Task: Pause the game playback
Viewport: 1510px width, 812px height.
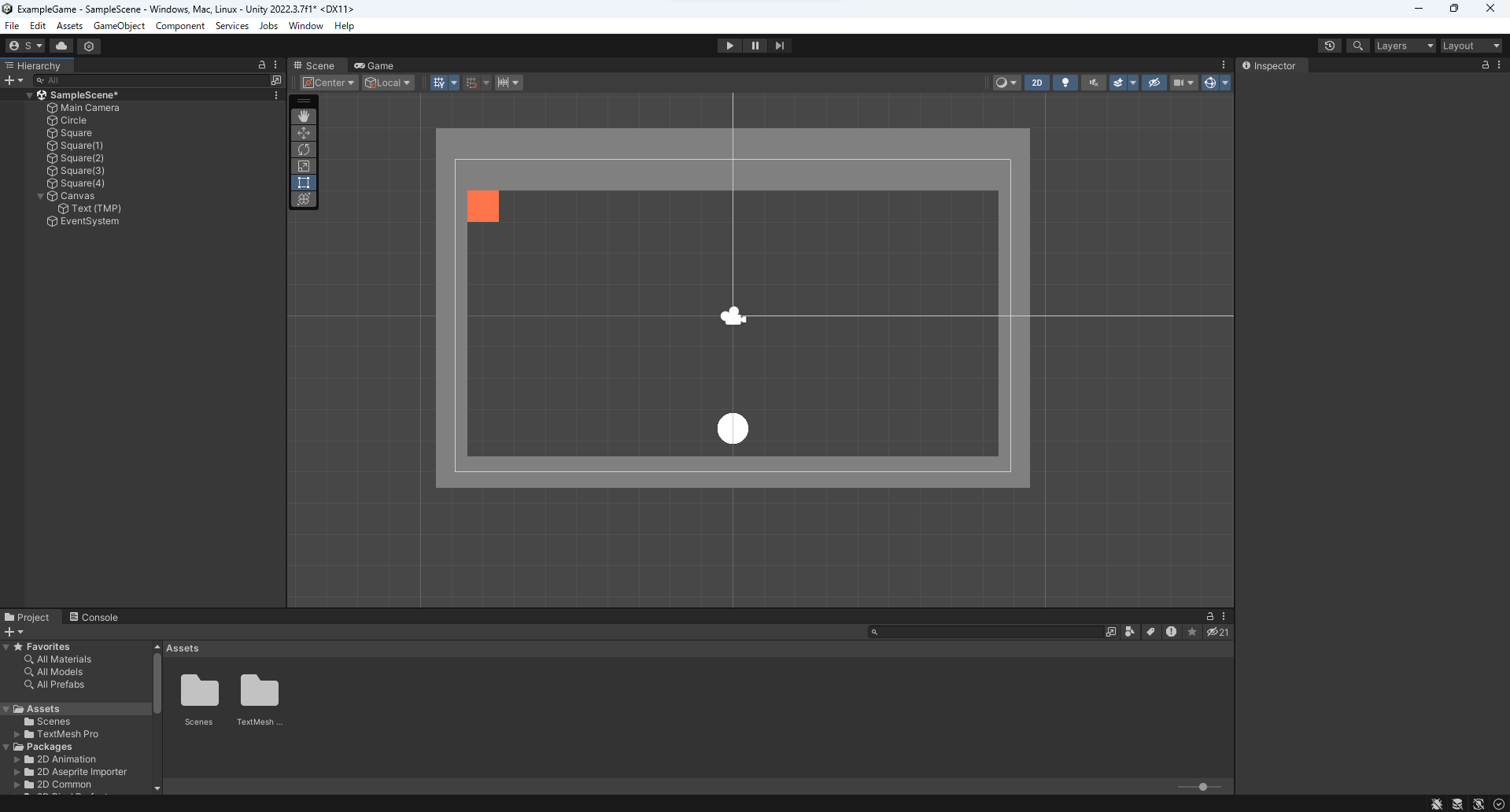Action: tap(755, 45)
